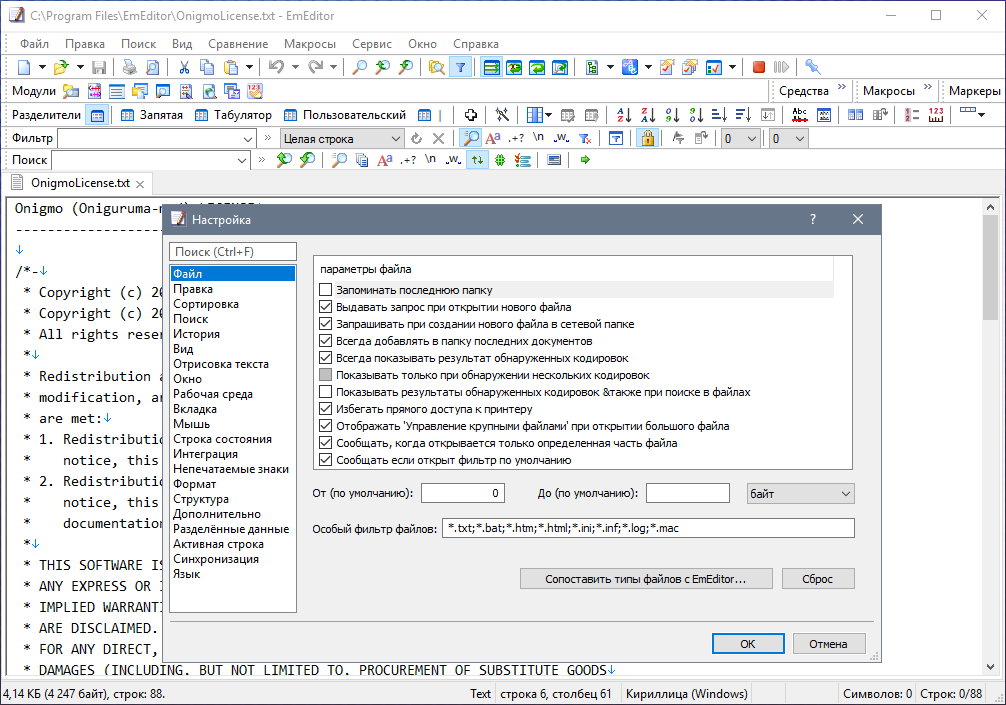This screenshot has width=1006, height=705.
Task: Toggle the funnel Filter toolbar icon
Action: point(460,67)
